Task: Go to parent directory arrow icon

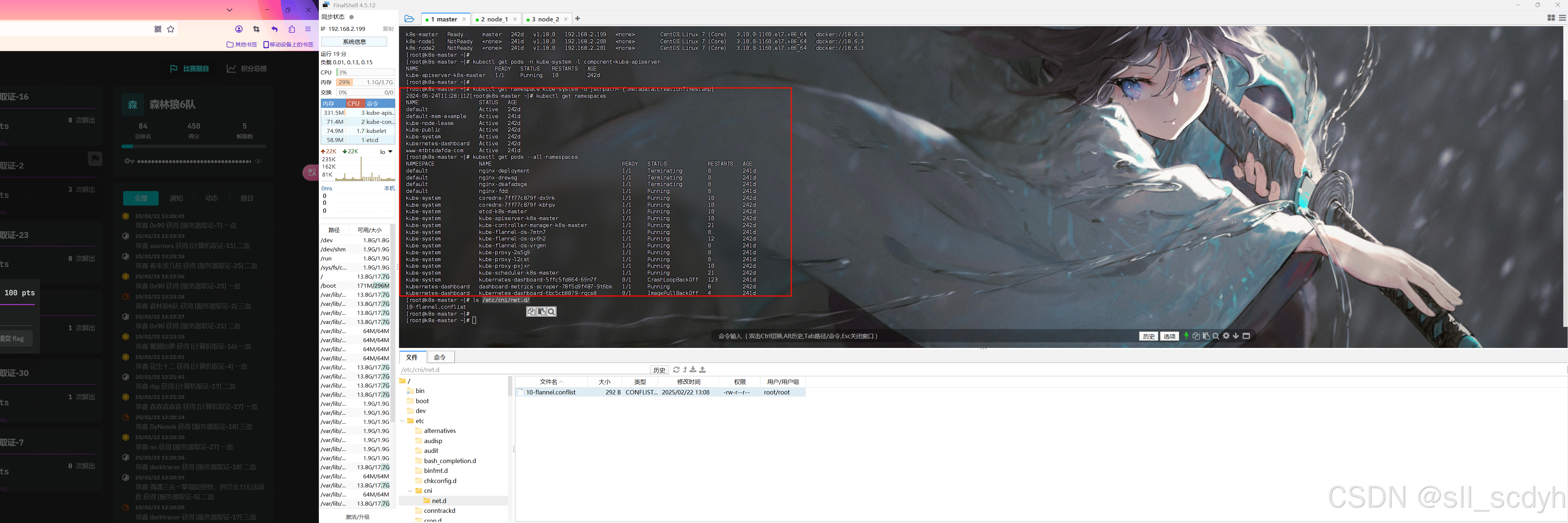Action: coord(685,370)
